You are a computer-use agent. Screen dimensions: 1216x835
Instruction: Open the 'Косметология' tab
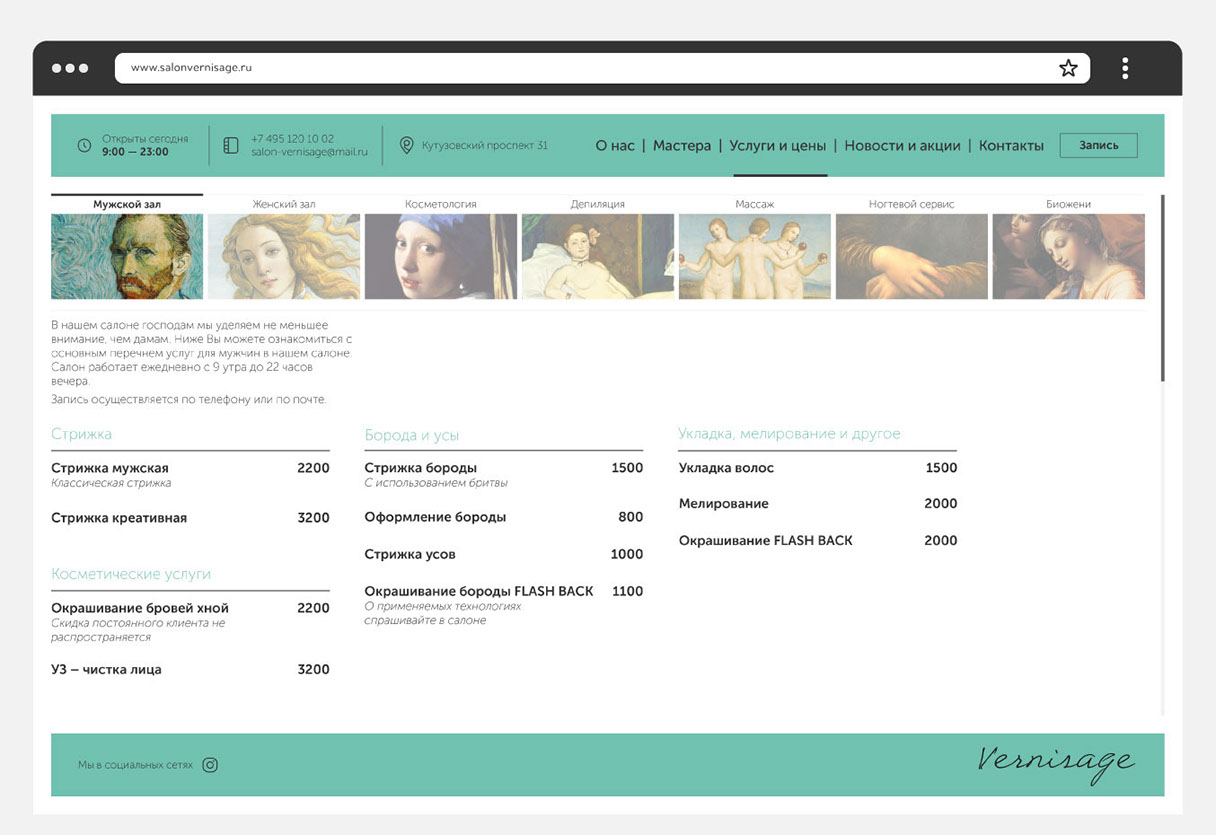(x=441, y=204)
